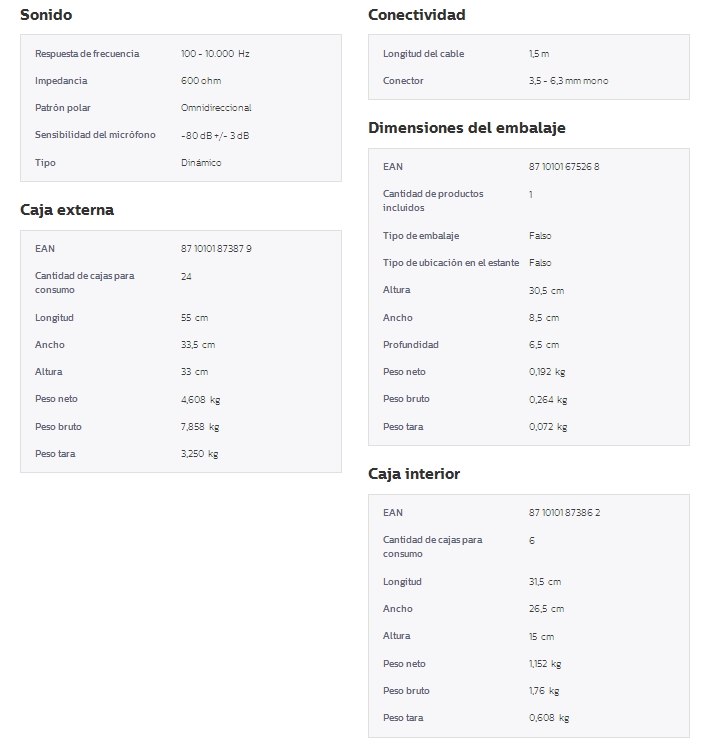
Task: Select the Caja interior heading
Action: pyautogui.click(x=414, y=474)
